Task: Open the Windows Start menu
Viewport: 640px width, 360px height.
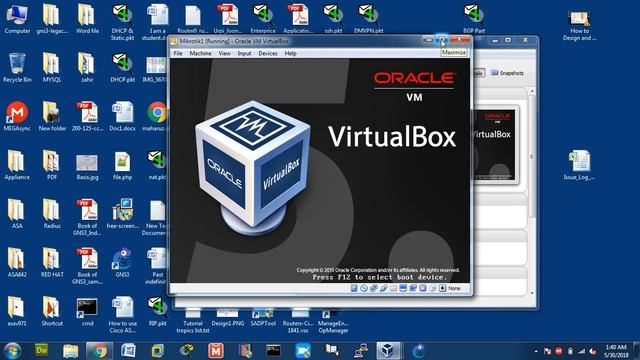Action: [12, 351]
